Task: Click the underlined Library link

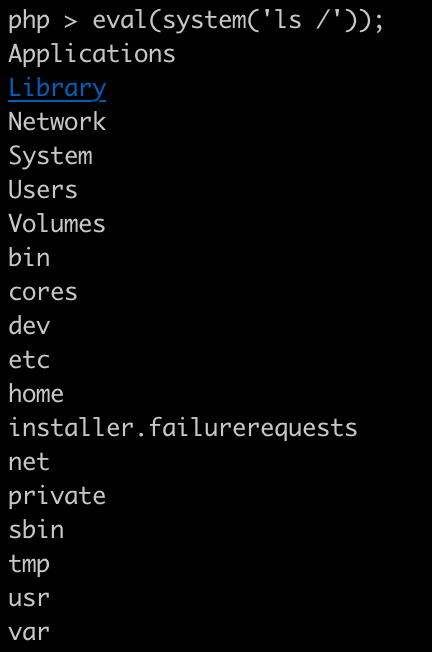Action: tap(57, 89)
